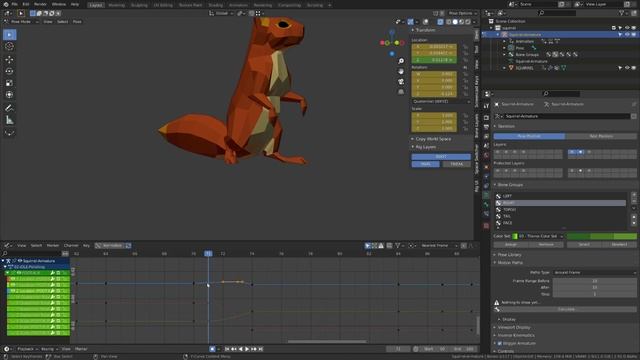Toggle visibility eye of squirrel collection

(x=627, y=28)
